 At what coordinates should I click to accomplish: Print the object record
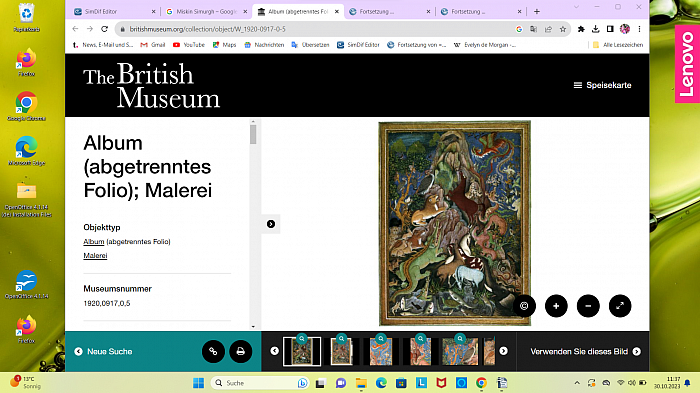click(x=241, y=351)
